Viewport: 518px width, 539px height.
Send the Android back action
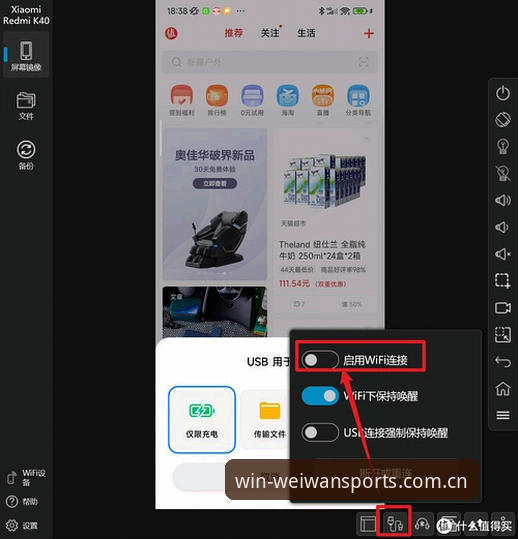[x=503, y=362]
